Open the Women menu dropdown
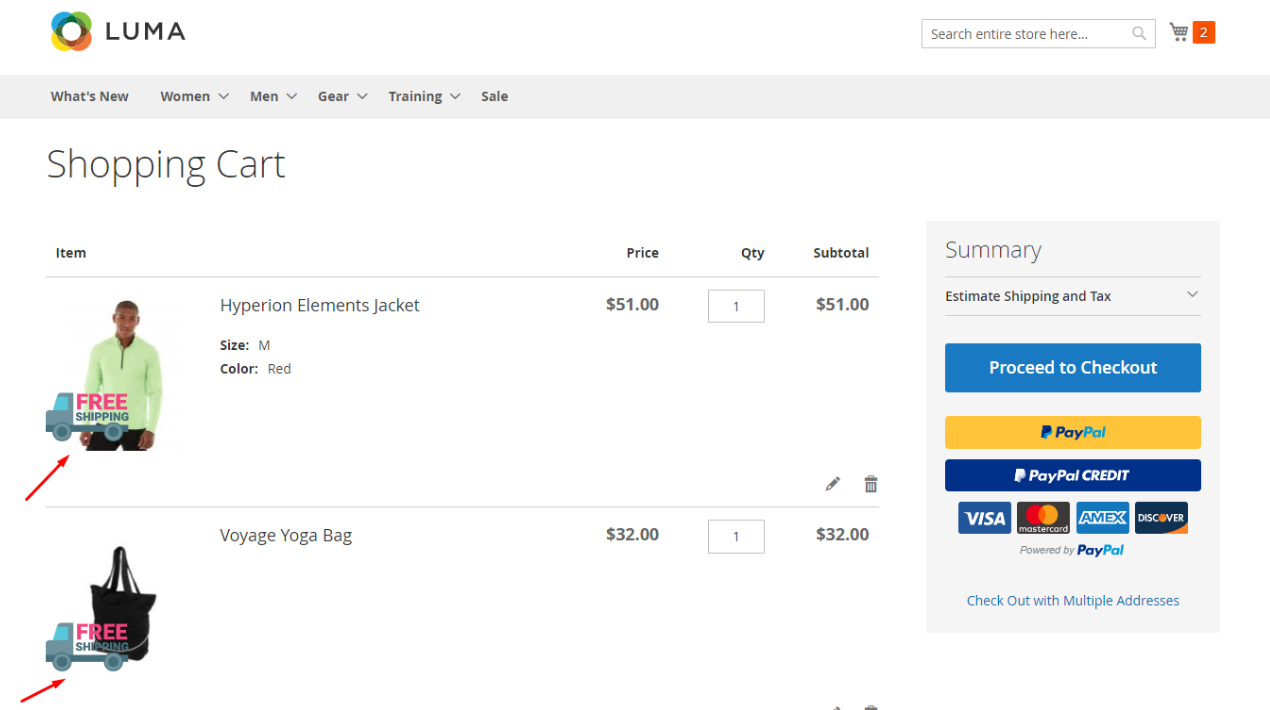This screenshot has height=710, width=1270. (x=194, y=96)
